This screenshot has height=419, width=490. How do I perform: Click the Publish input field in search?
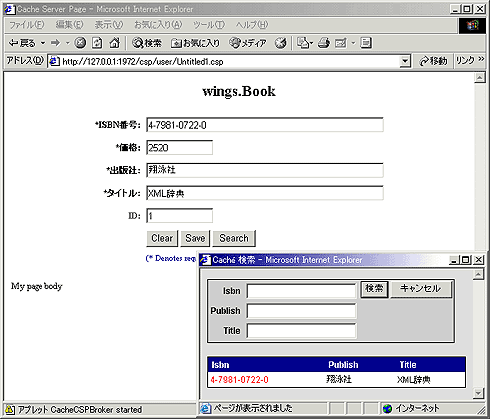(301, 311)
